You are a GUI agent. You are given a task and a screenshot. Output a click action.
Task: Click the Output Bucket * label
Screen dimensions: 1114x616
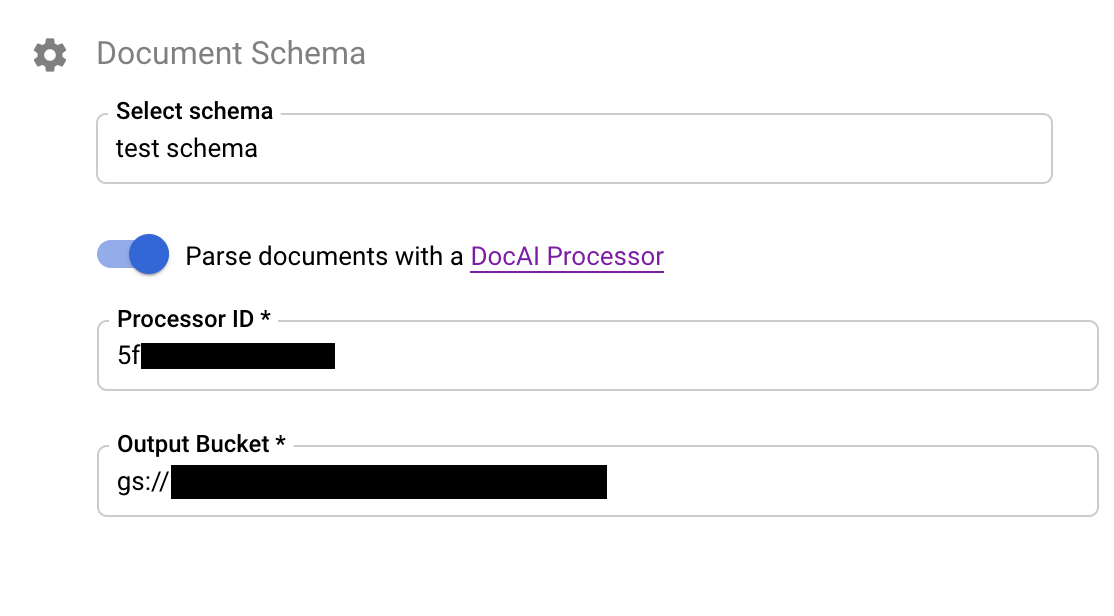(x=201, y=444)
